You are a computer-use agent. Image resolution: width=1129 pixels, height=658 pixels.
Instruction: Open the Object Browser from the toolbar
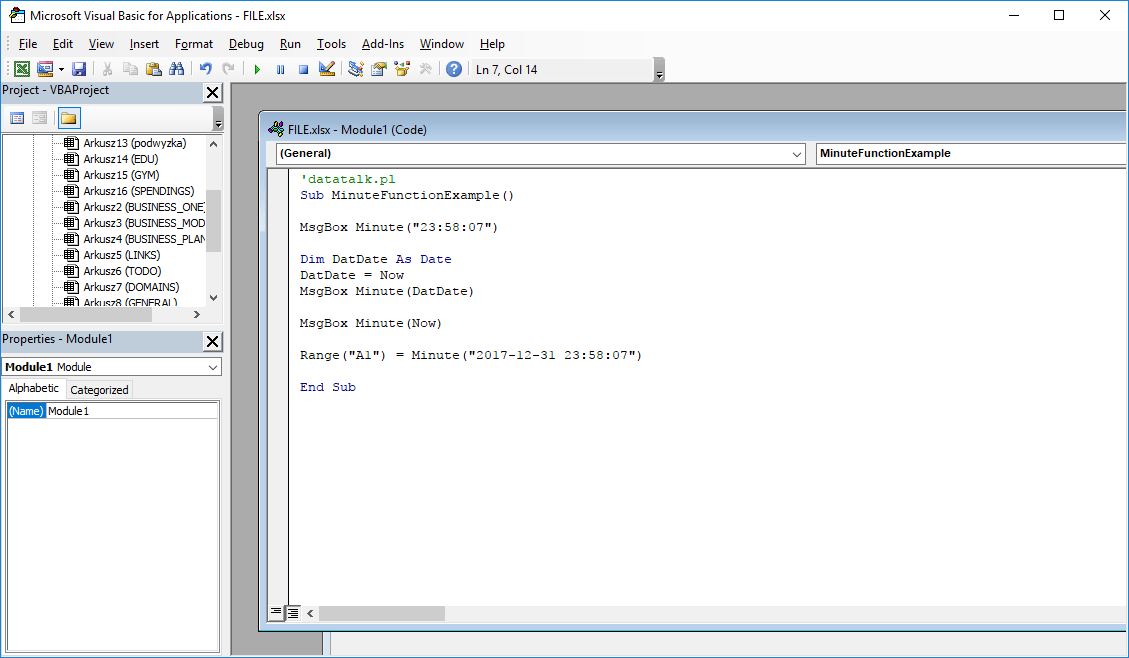pyautogui.click(x=401, y=68)
